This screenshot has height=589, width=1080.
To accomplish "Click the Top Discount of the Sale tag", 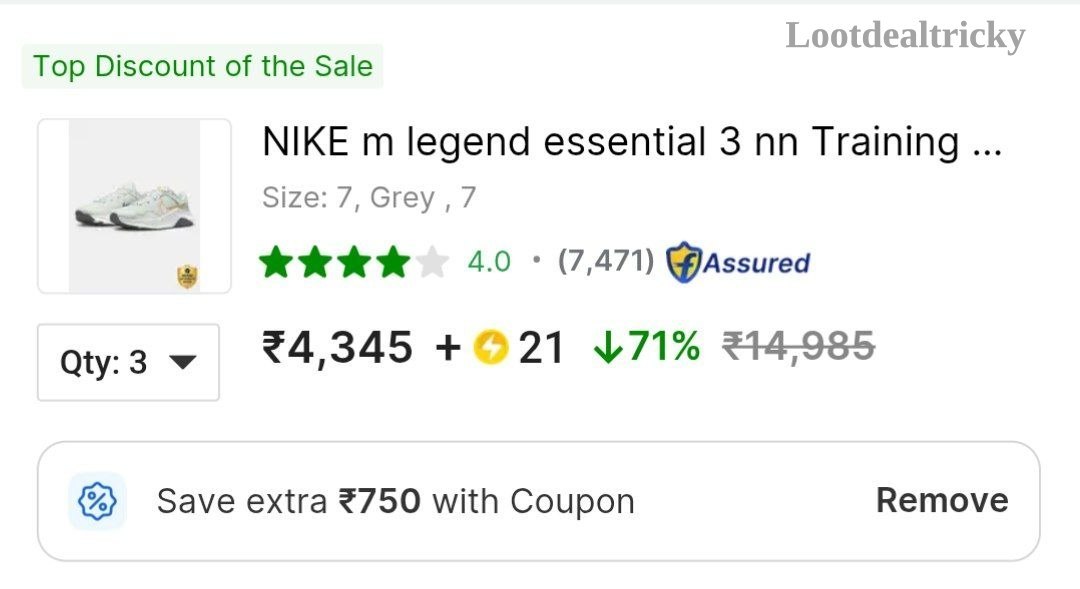I will (202, 66).
